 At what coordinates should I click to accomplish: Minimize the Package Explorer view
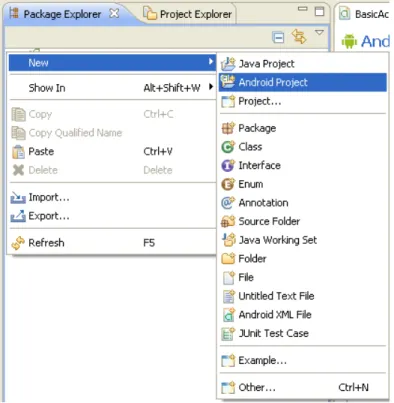303,9
